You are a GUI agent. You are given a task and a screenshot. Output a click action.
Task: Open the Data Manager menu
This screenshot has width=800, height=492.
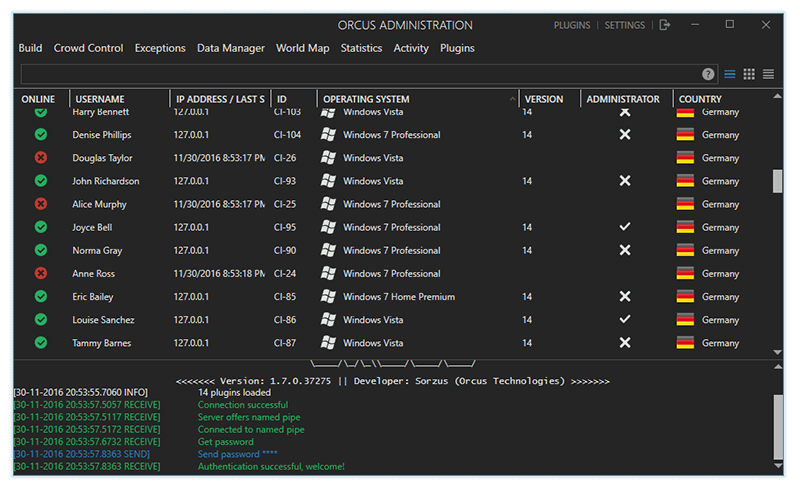231,48
